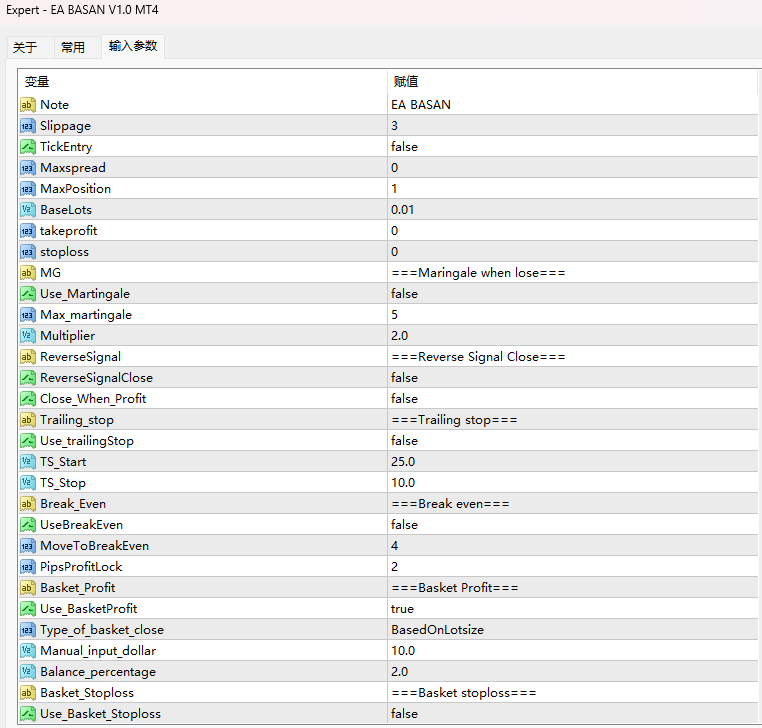Click the boolean icon beside ReverseSignalClose
762x728 pixels.
point(27,378)
